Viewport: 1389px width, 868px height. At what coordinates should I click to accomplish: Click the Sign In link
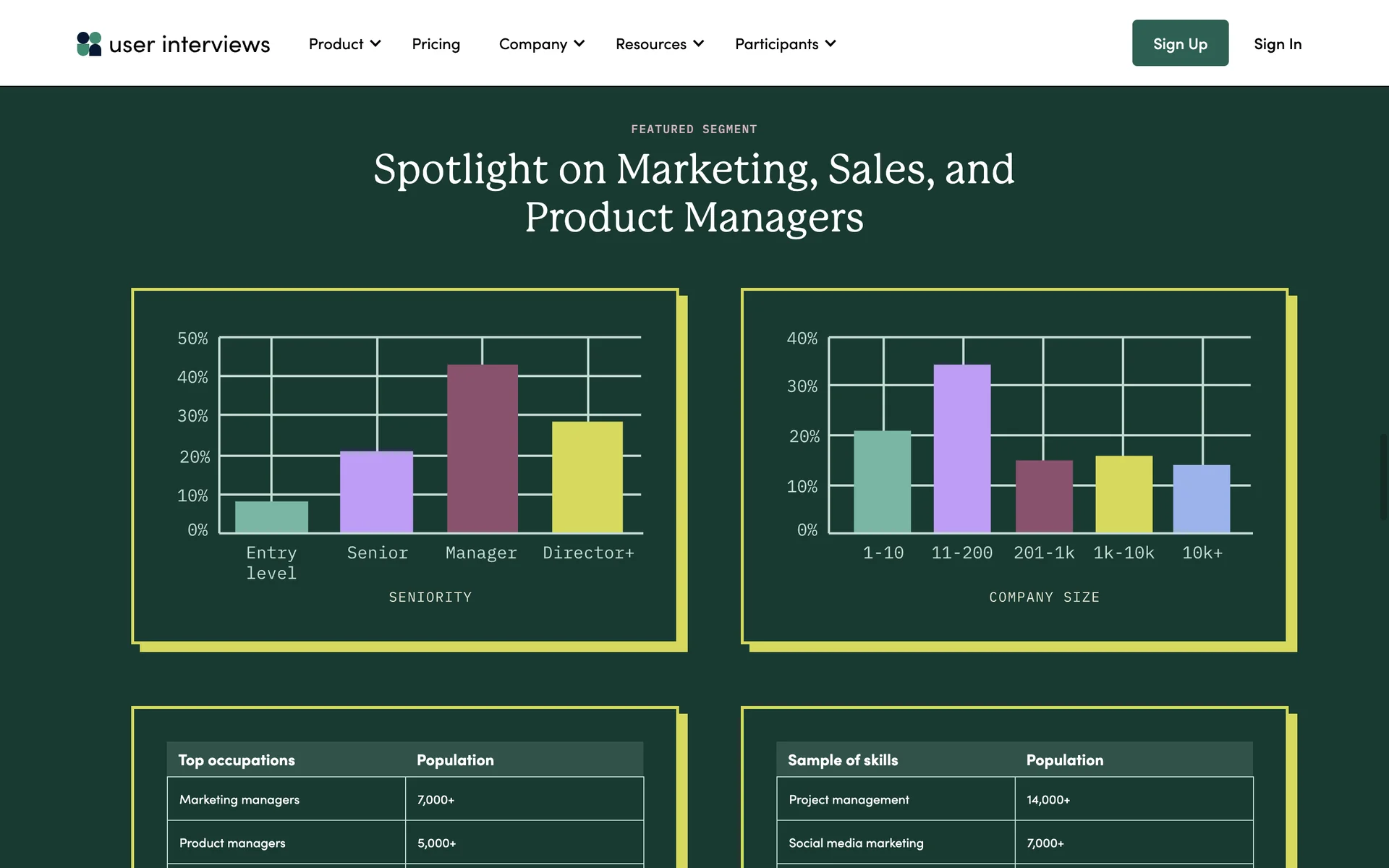point(1277,44)
